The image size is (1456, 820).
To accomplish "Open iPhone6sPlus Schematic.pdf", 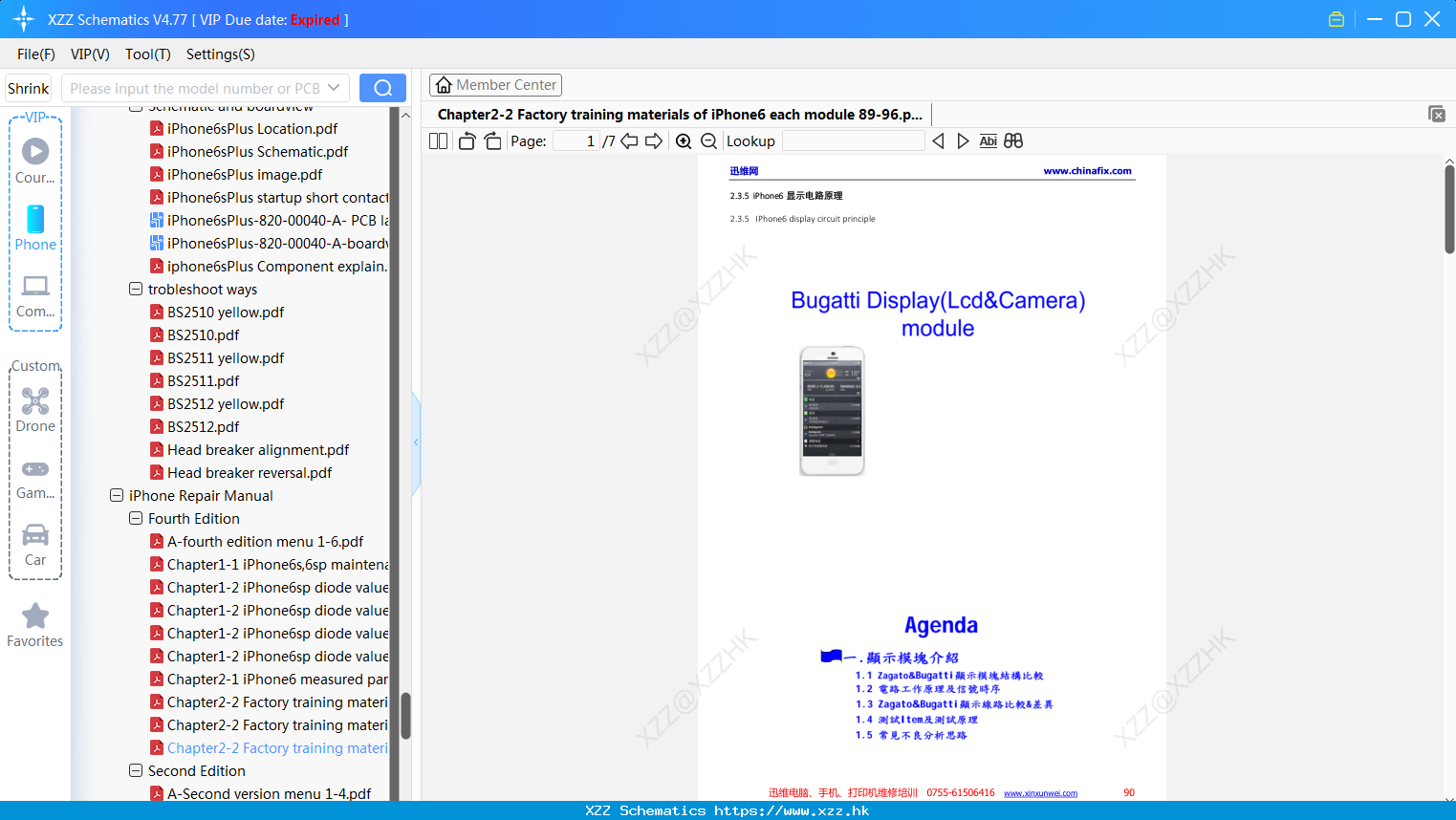I will 257,151.
